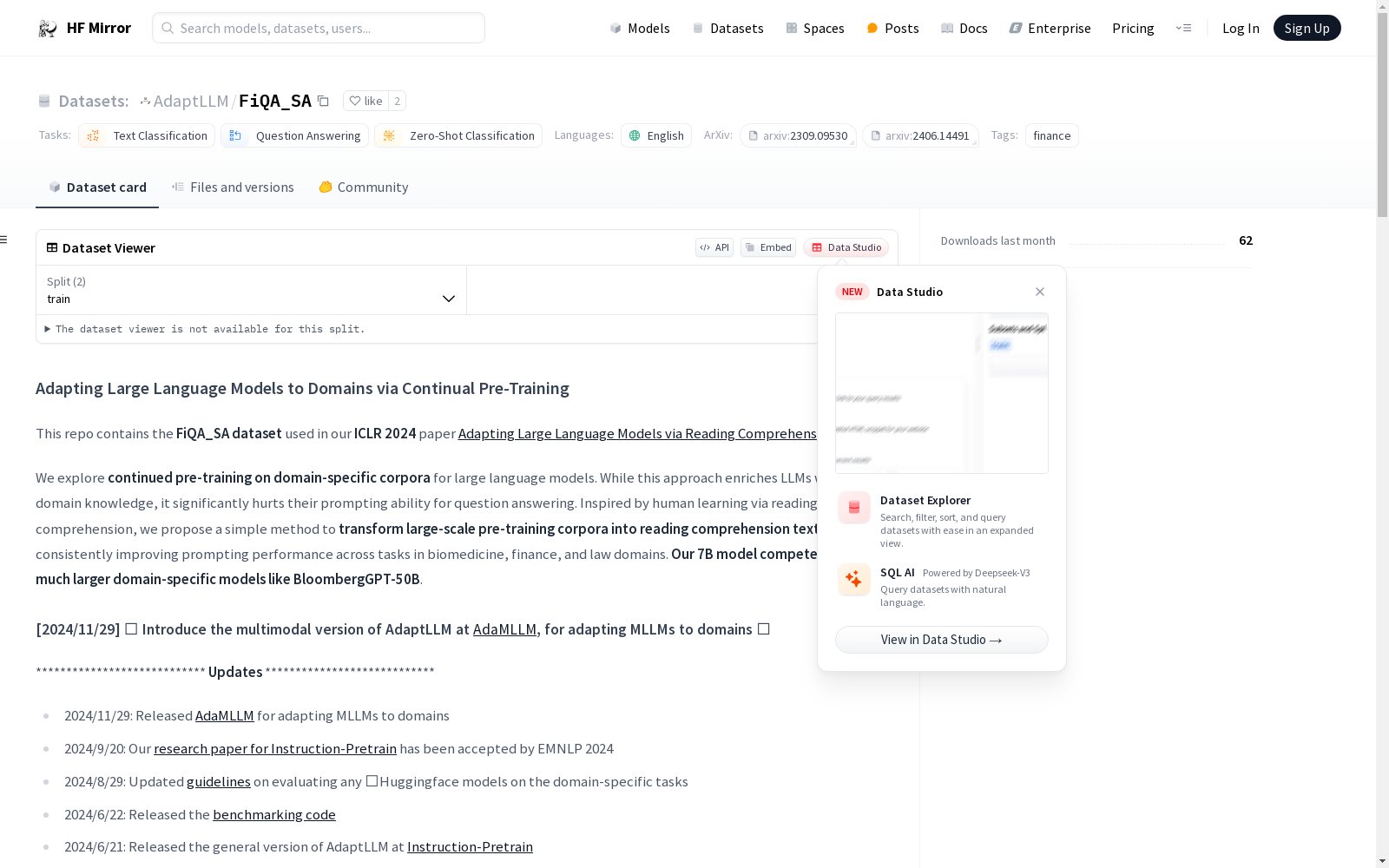The height and width of the screenshot is (868, 1389).
Task: Click View in Data Studio button
Action: 942,640
